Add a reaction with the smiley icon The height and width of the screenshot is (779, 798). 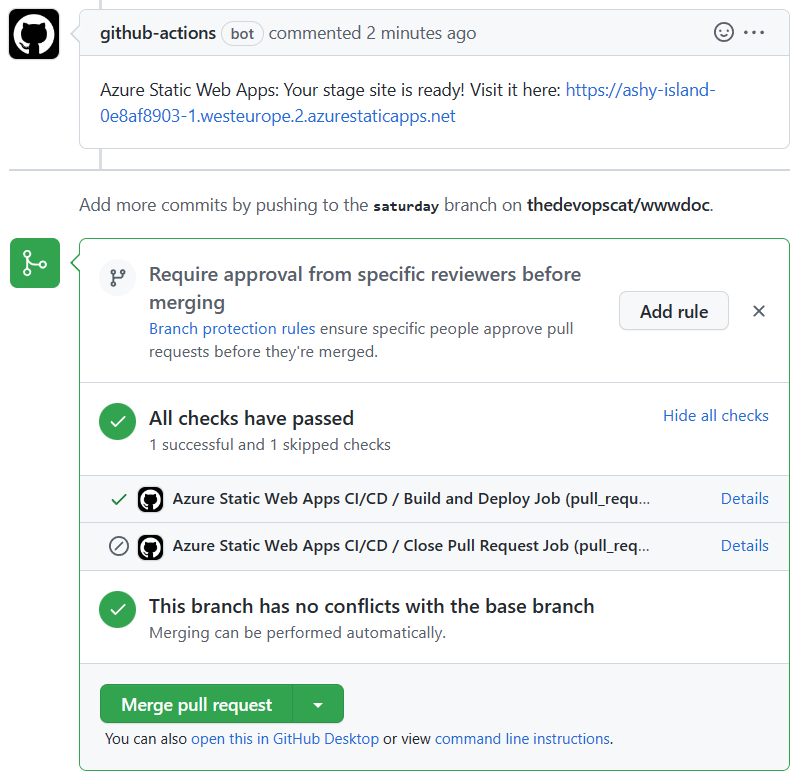click(723, 33)
